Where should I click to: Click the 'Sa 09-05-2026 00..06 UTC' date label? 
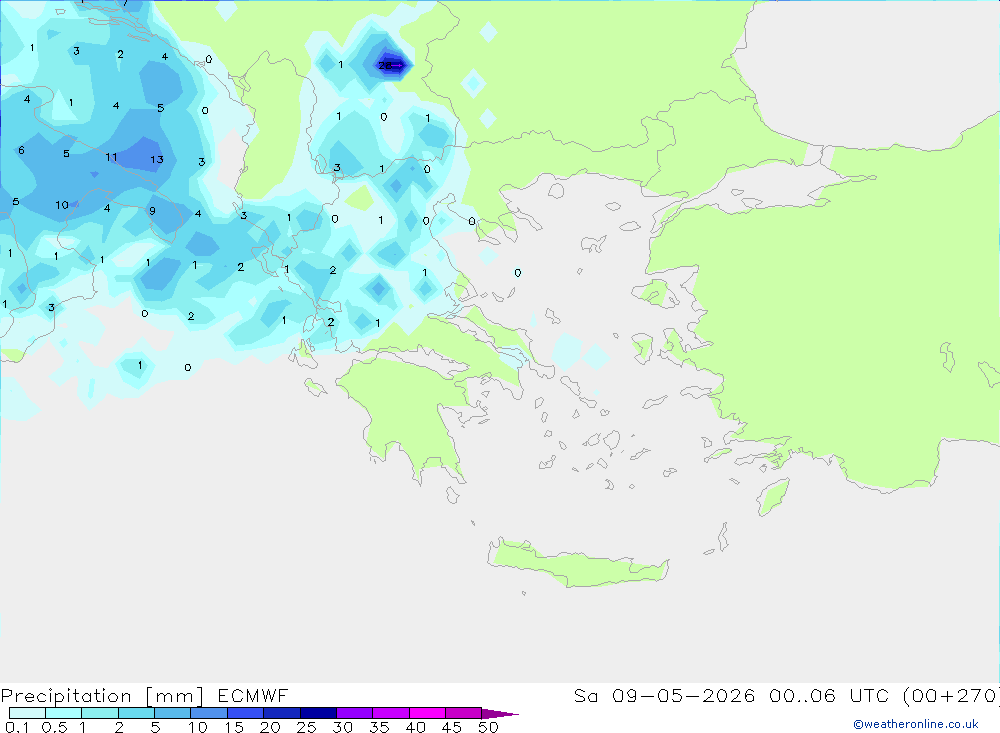(734, 695)
